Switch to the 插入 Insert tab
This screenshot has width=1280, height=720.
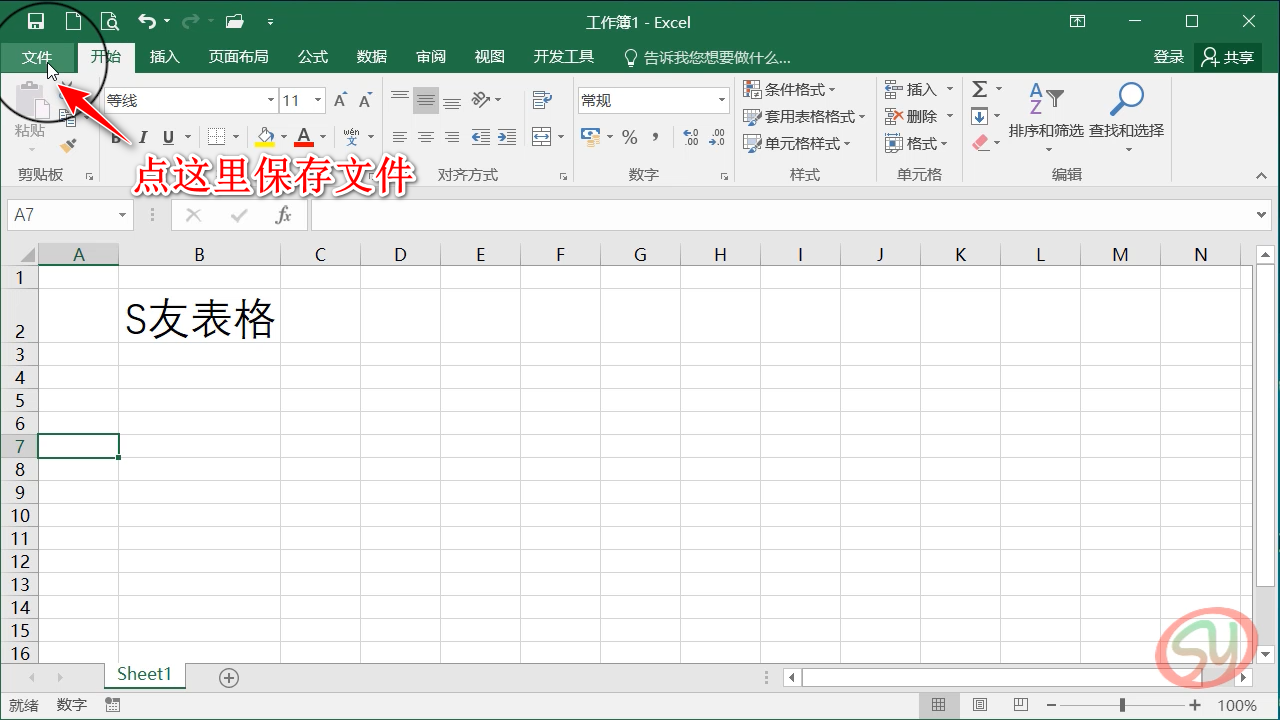click(x=164, y=57)
